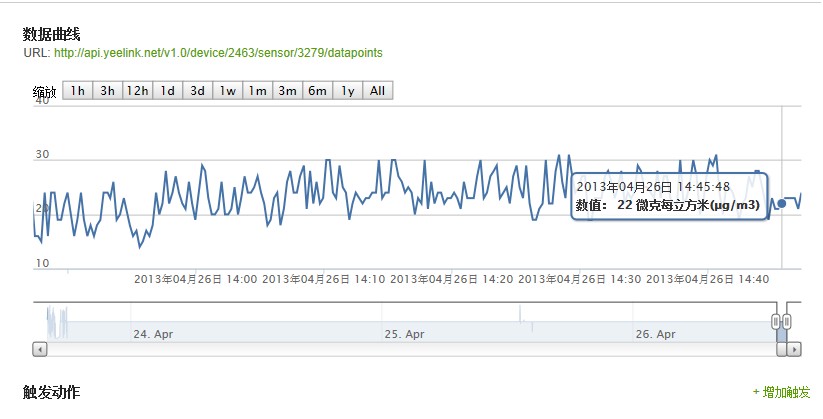Set zoom range to 6m
823x419 pixels.
click(x=317, y=91)
